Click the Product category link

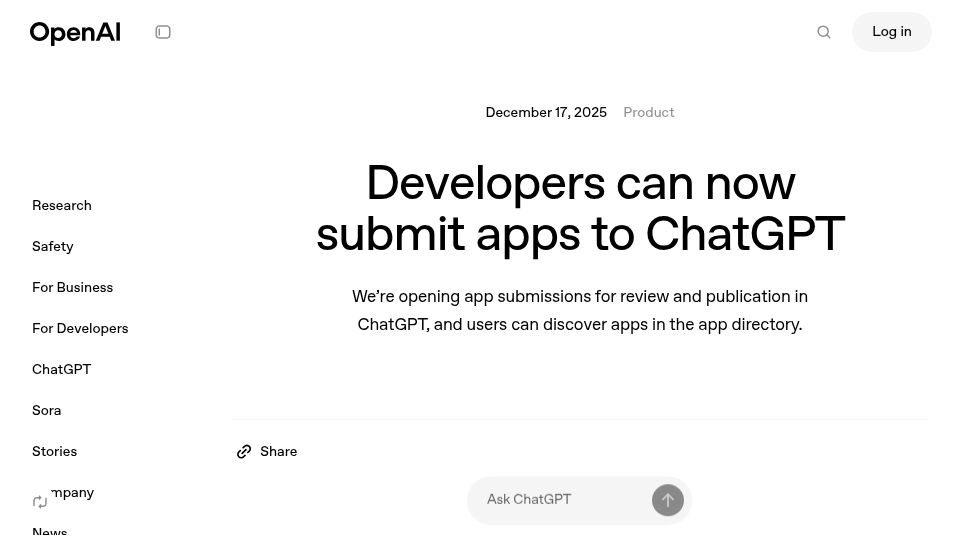point(648,113)
